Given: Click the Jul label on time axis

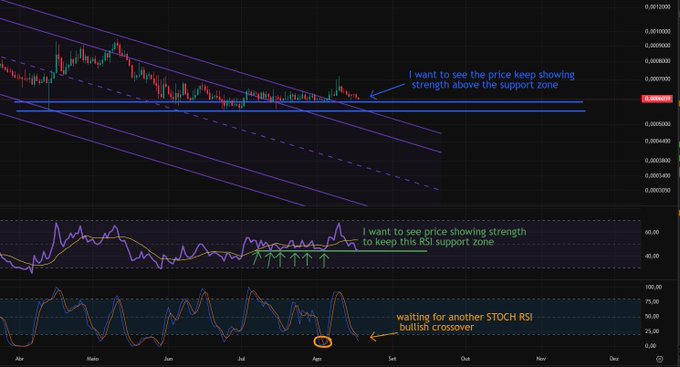Looking at the screenshot, I should [242, 359].
